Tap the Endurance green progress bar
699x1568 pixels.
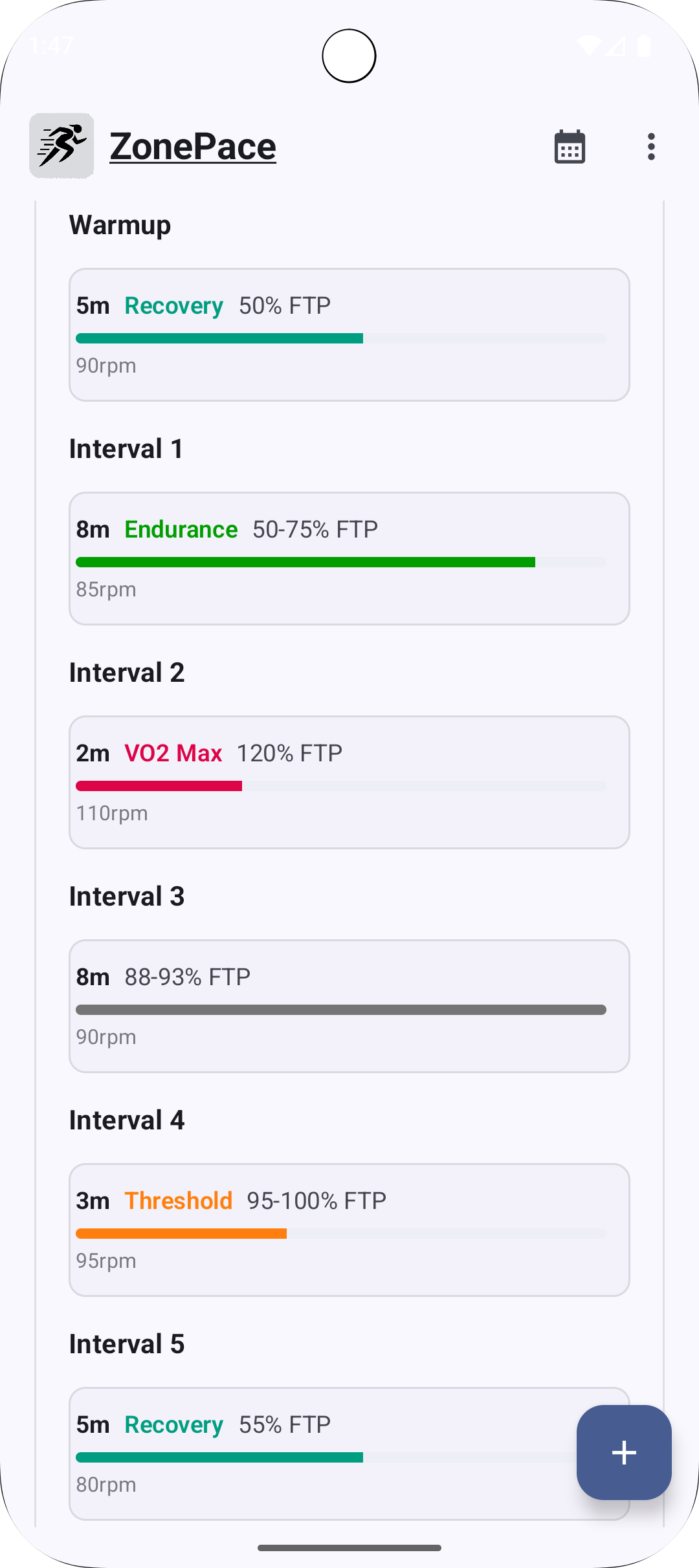pyautogui.click(x=305, y=562)
